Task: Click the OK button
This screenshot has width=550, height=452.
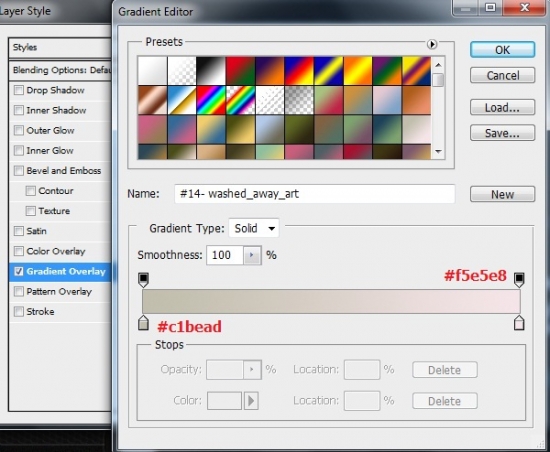Action: coord(502,50)
